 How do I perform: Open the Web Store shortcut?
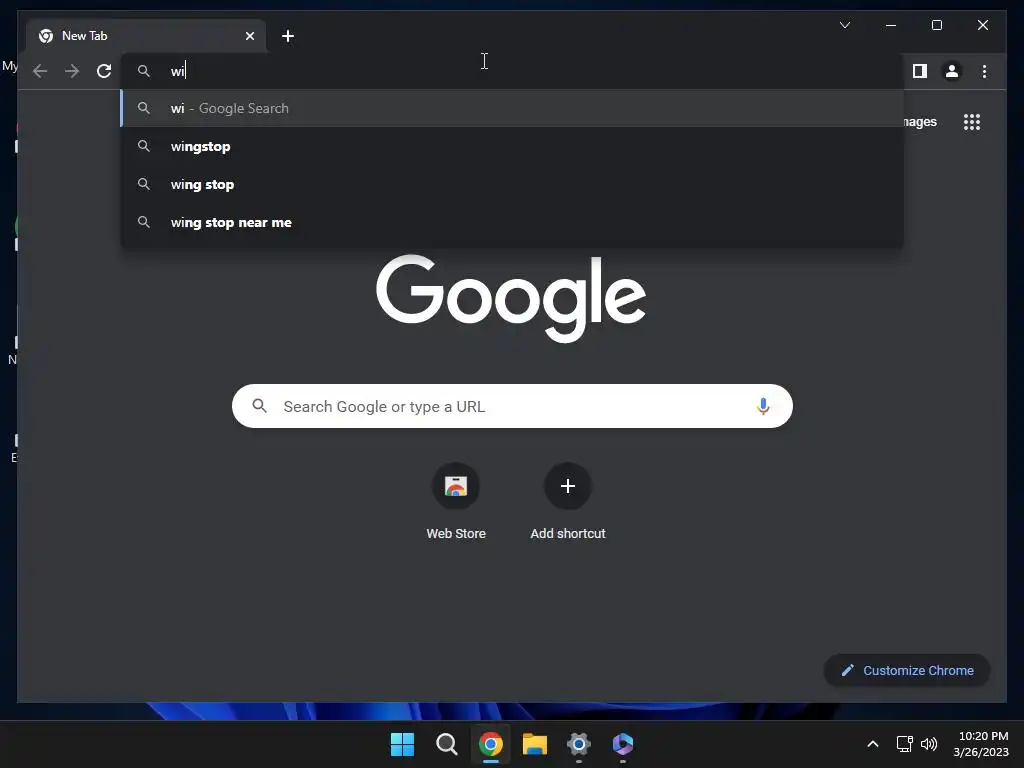(456, 502)
